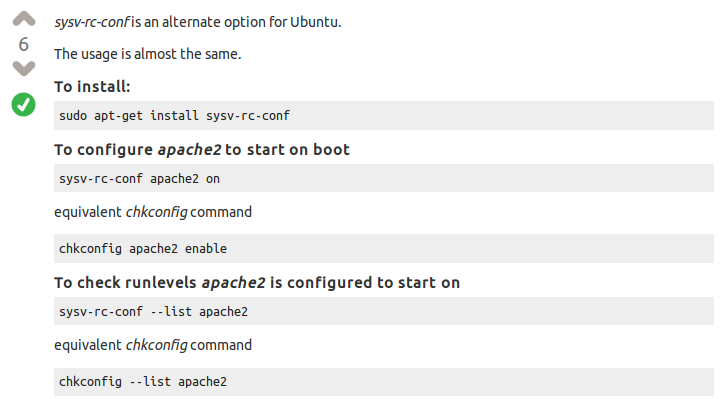Click the word Ubuntu in the first sentence
The width and height of the screenshot is (721, 399).
(x=315, y=22)
